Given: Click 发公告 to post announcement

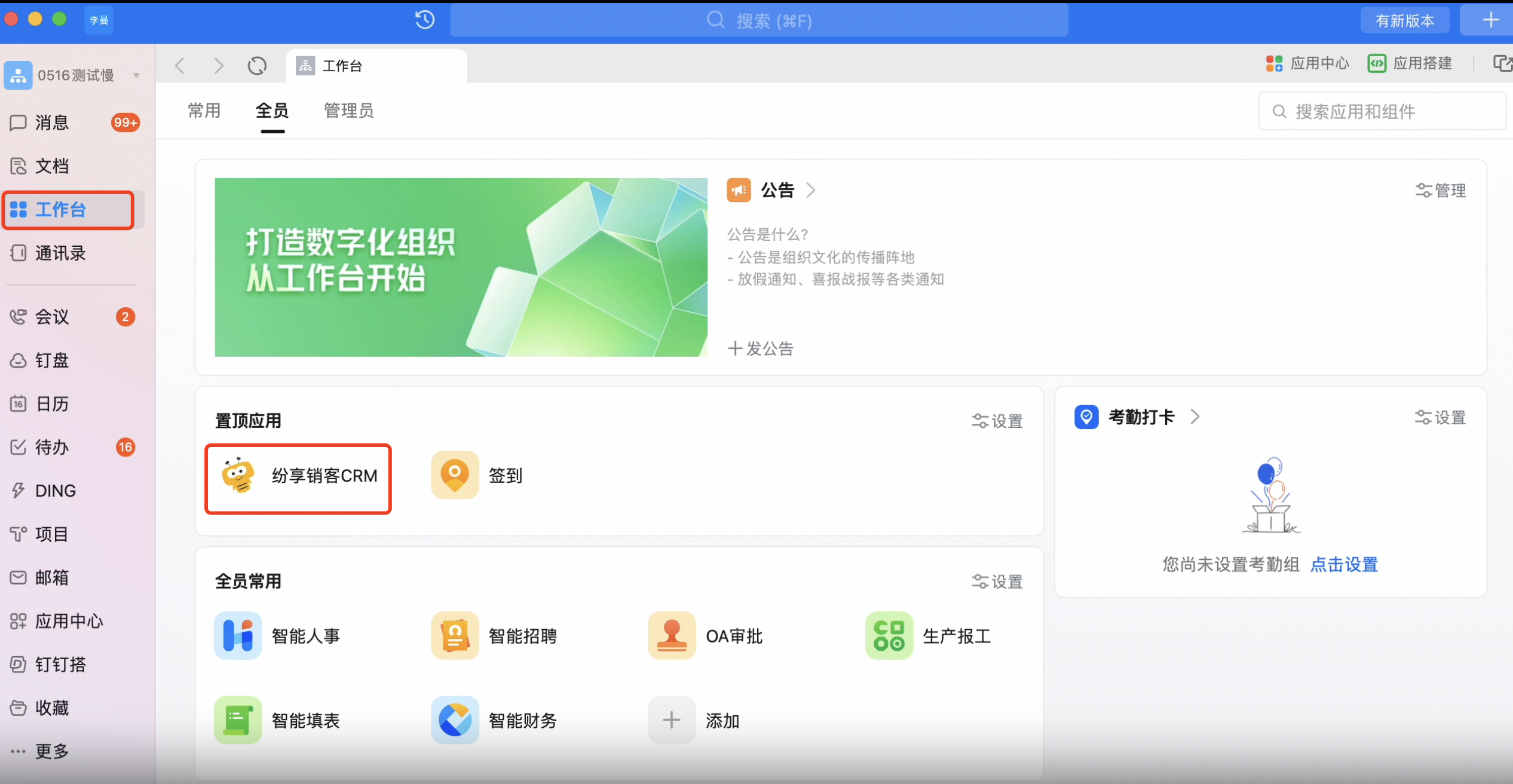Looking at the screenshot, I should click(x=760, y=348).
